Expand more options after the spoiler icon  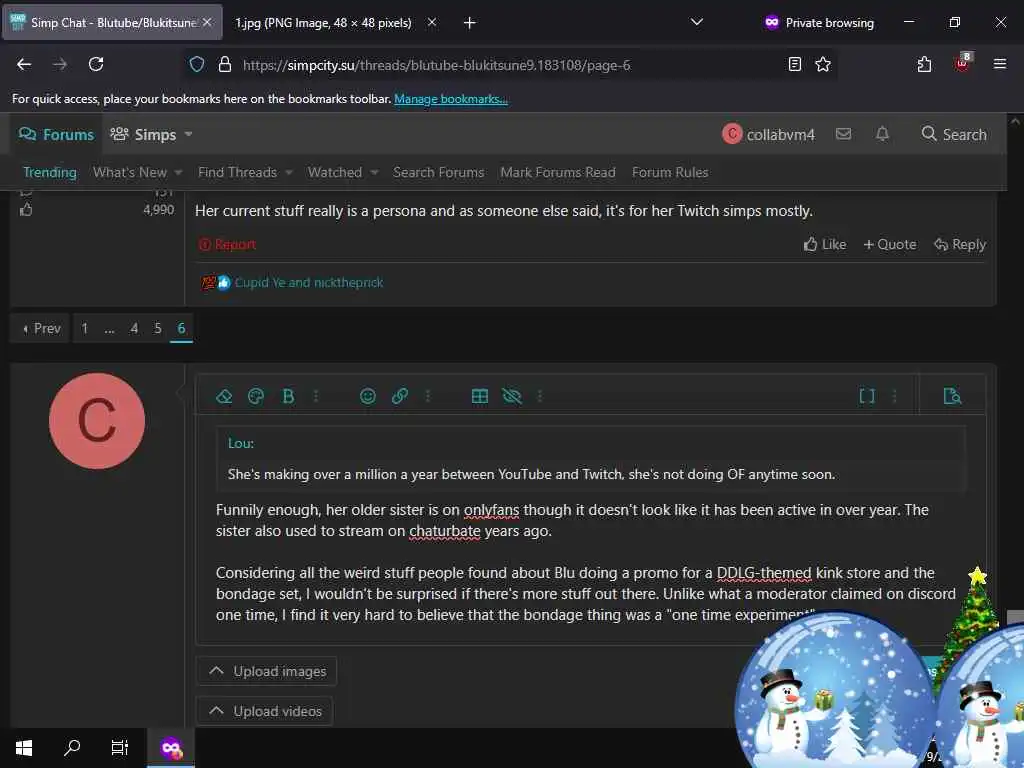[539, 396]
